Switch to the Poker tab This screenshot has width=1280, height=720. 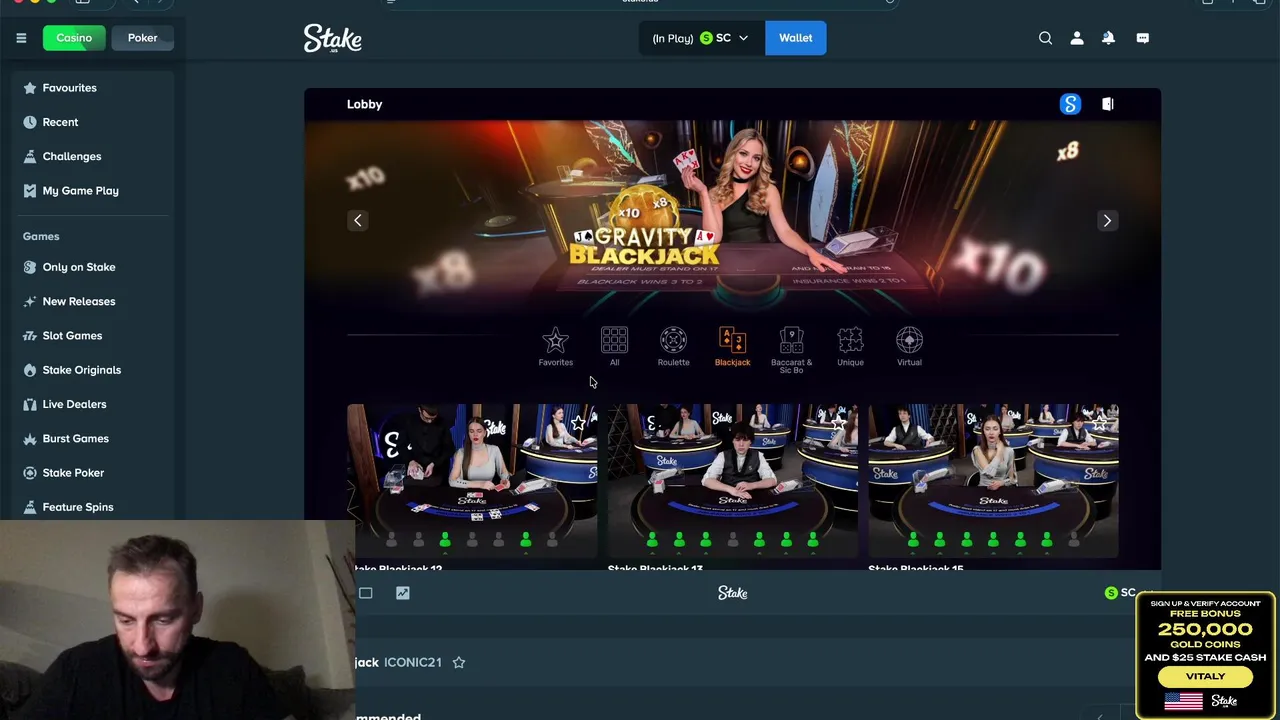tap(142, 38)
